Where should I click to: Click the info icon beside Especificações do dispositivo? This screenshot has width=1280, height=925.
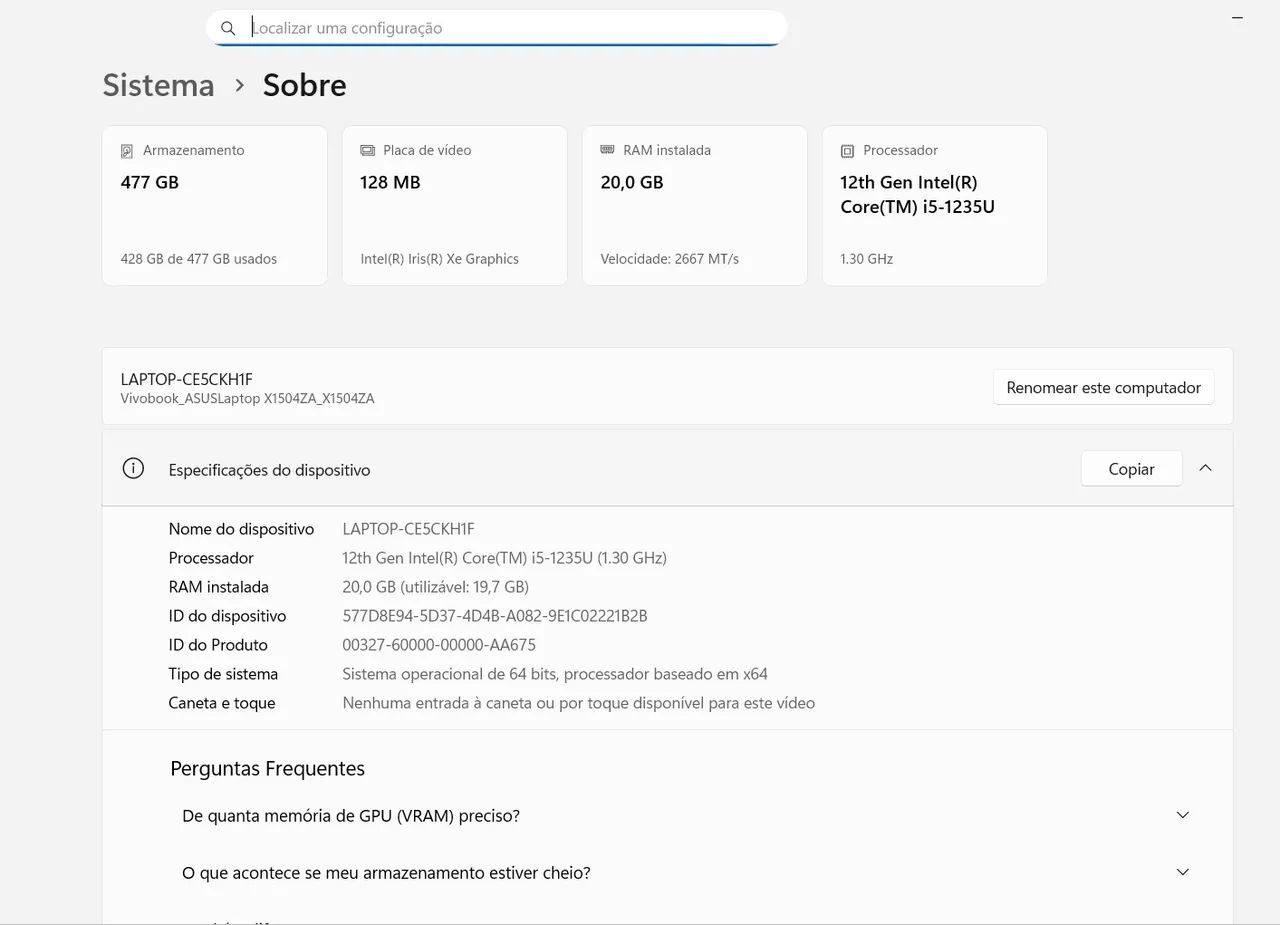[x=133, y=469]
